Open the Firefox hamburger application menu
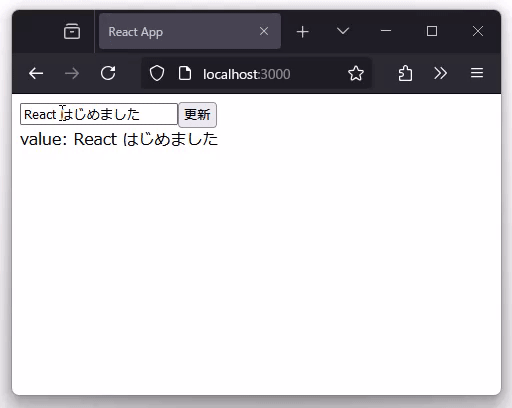Screen dimensions: 512x408 [x=477, y=73]
